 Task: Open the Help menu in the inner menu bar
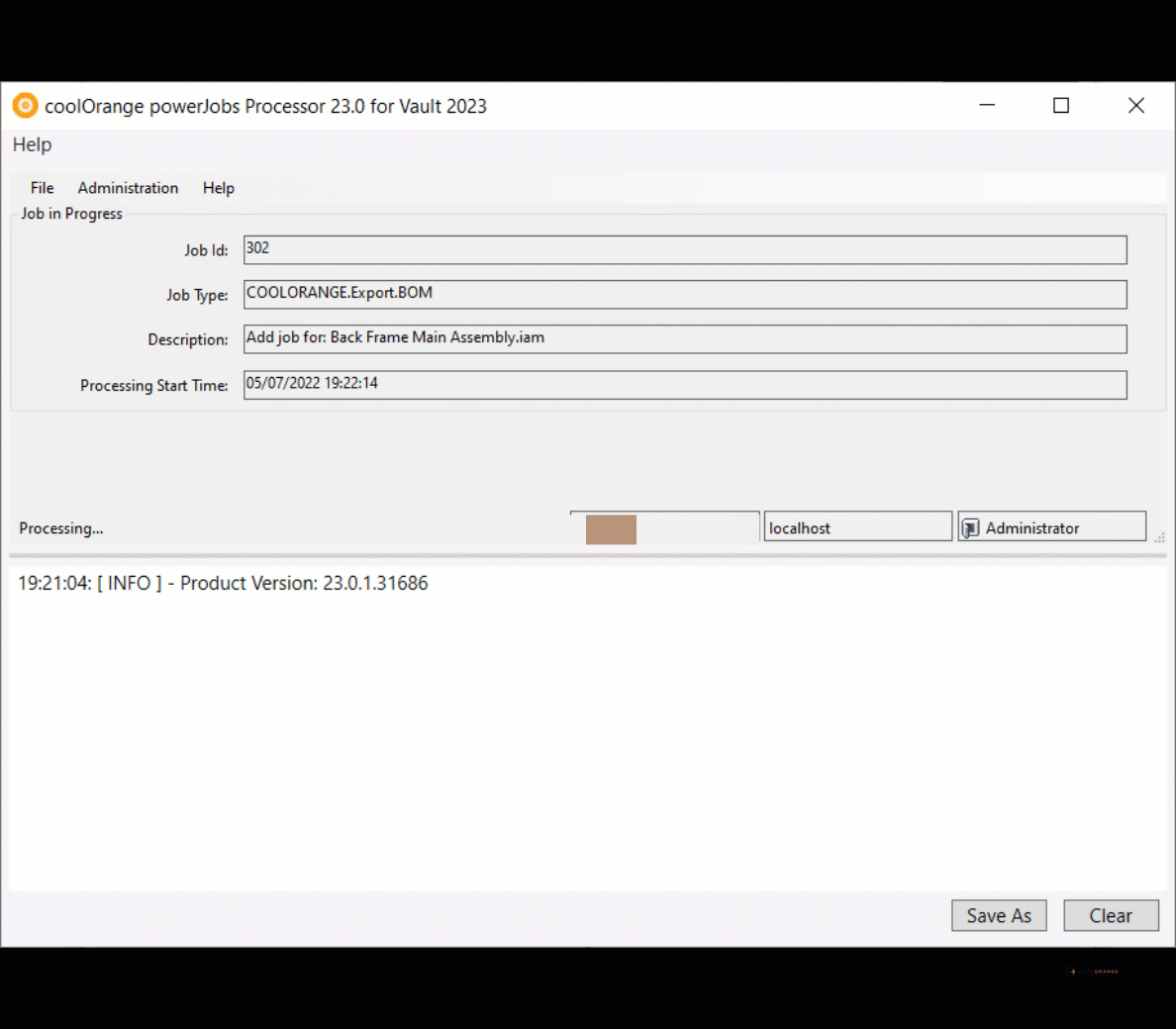(x=218, y=187)
